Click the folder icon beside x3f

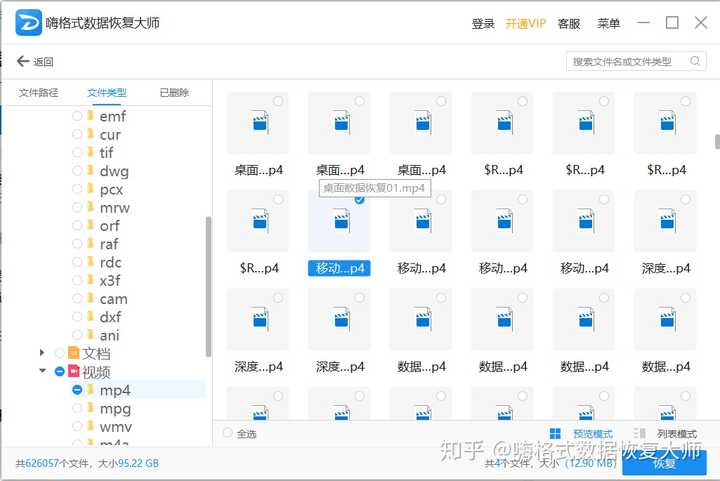(90, 280)
